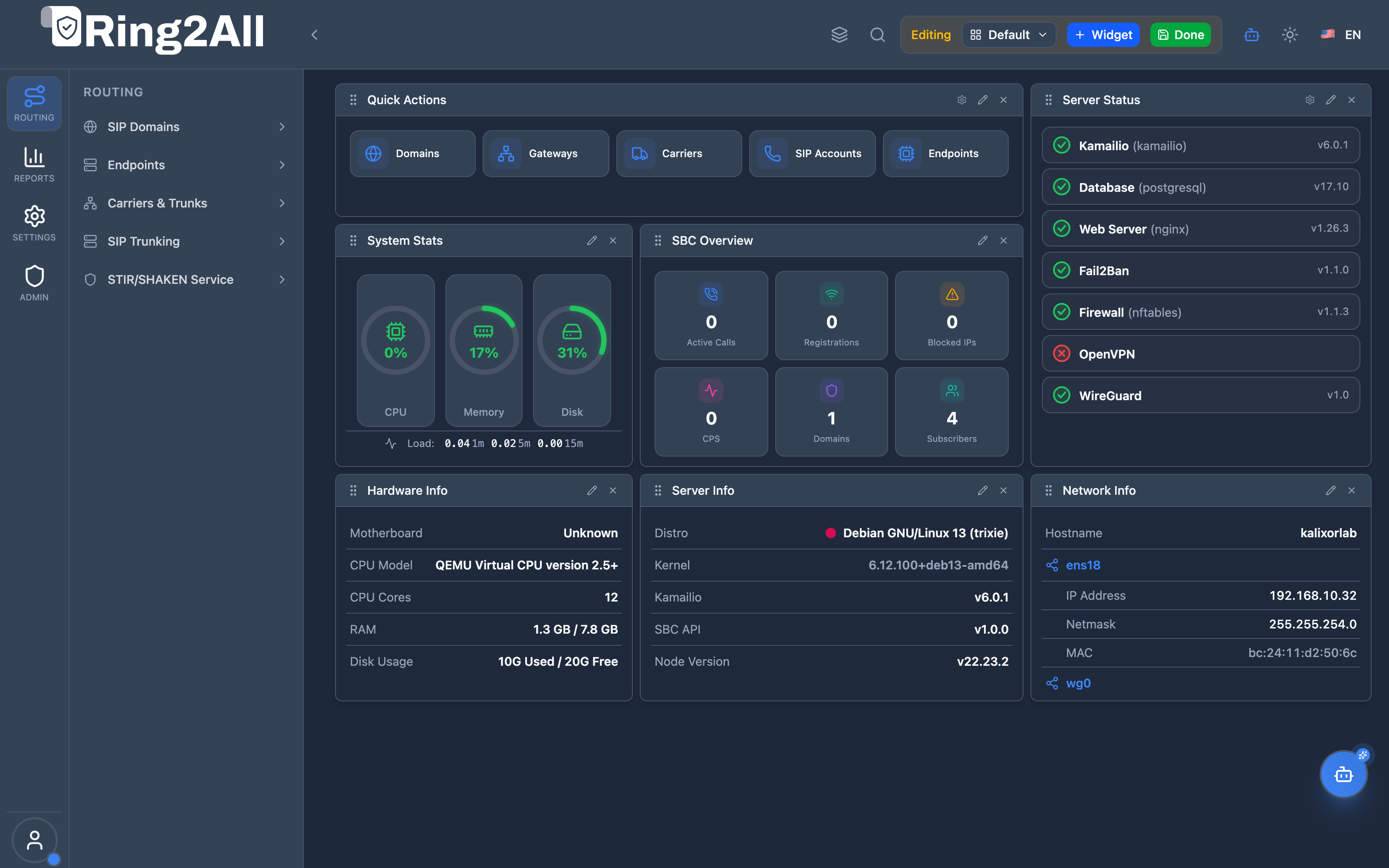Open the AI robot icon in top bar

tap(1251, 34)
